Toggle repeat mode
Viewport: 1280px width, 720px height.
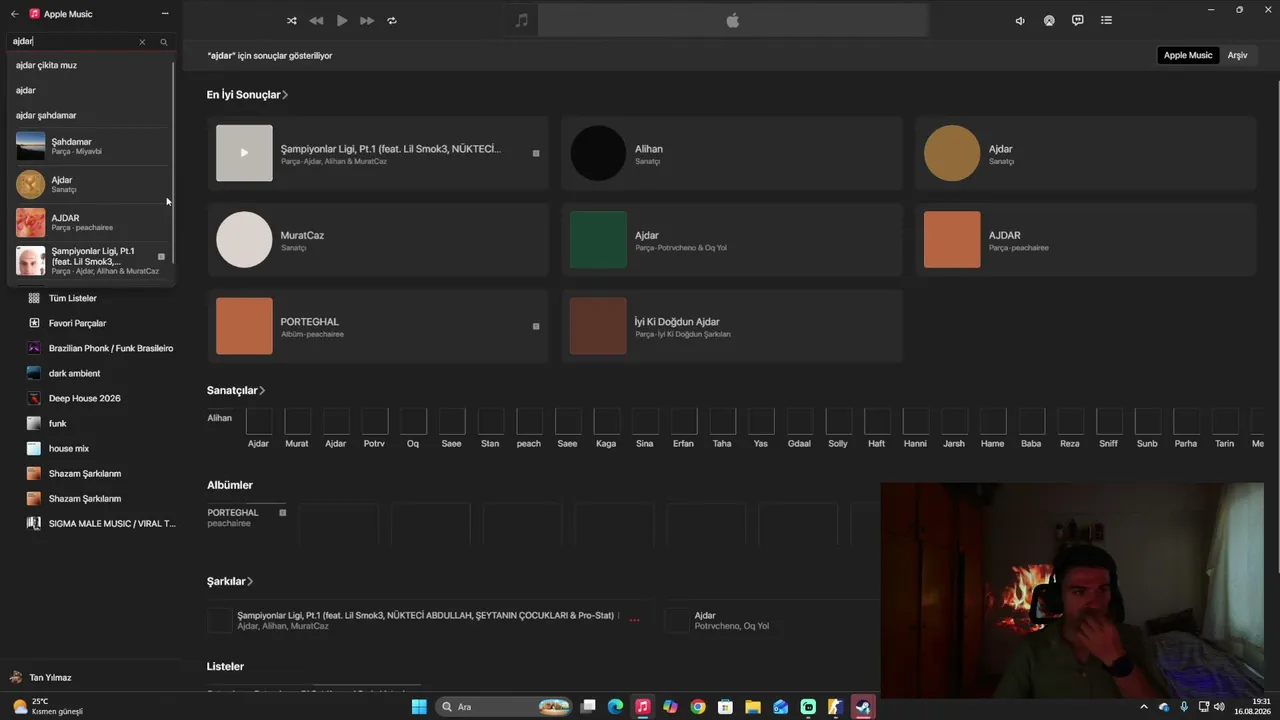tap(392, 20)
